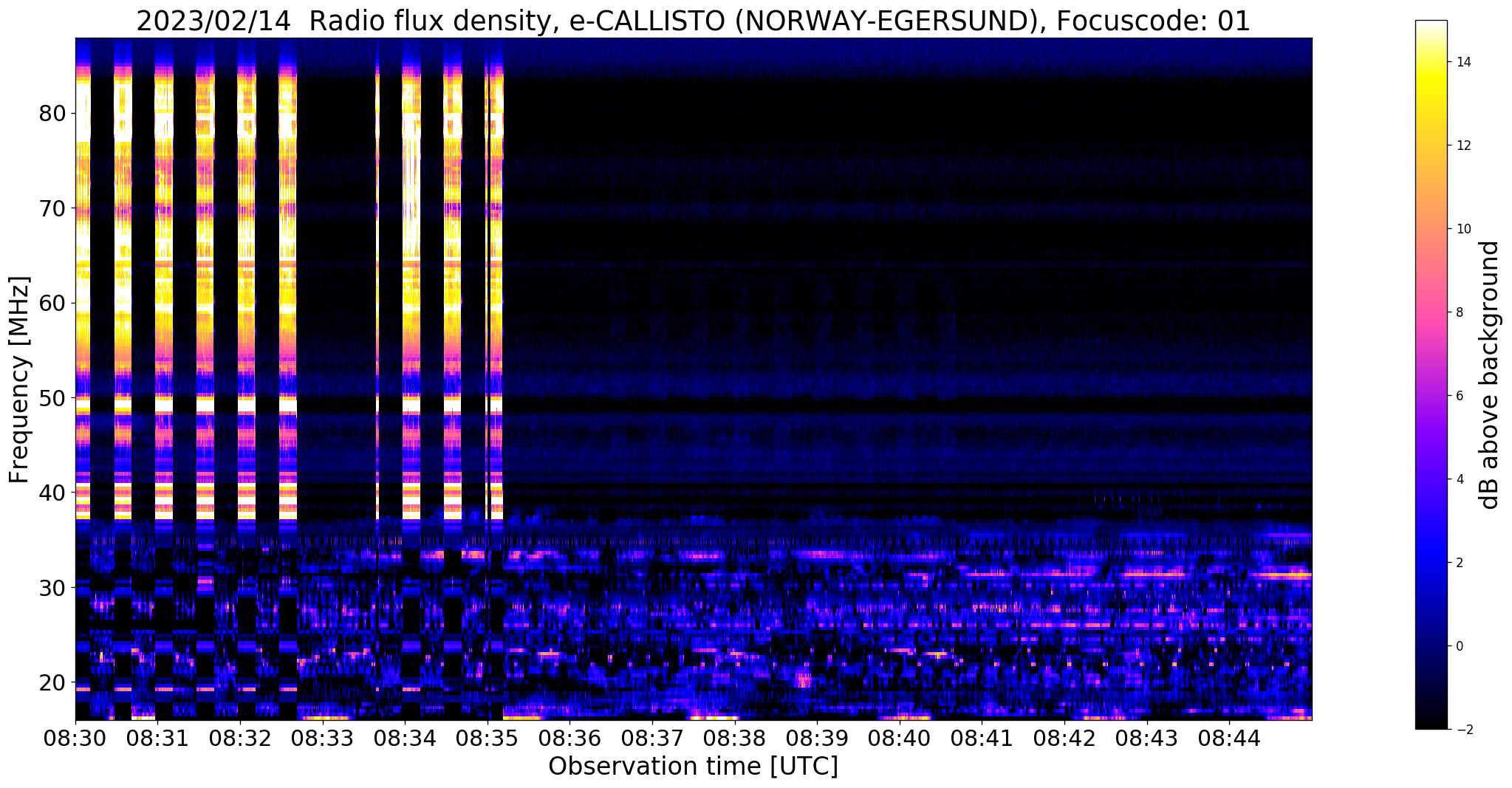Click the colorbar tick label 10
The image size is (1512, 788).
(1463, 229)
